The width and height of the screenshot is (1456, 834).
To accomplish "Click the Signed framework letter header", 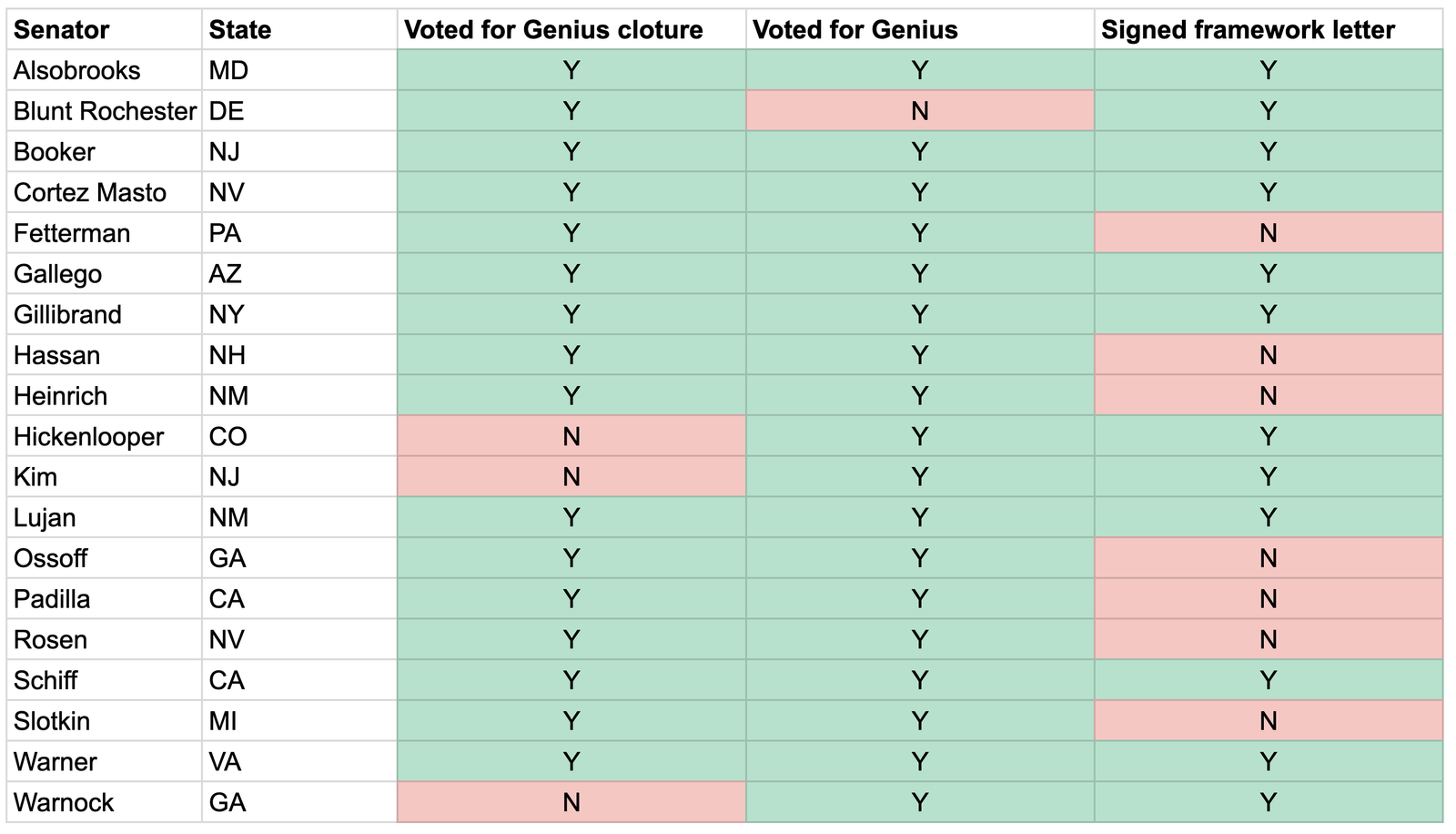I will point(1248,30).
